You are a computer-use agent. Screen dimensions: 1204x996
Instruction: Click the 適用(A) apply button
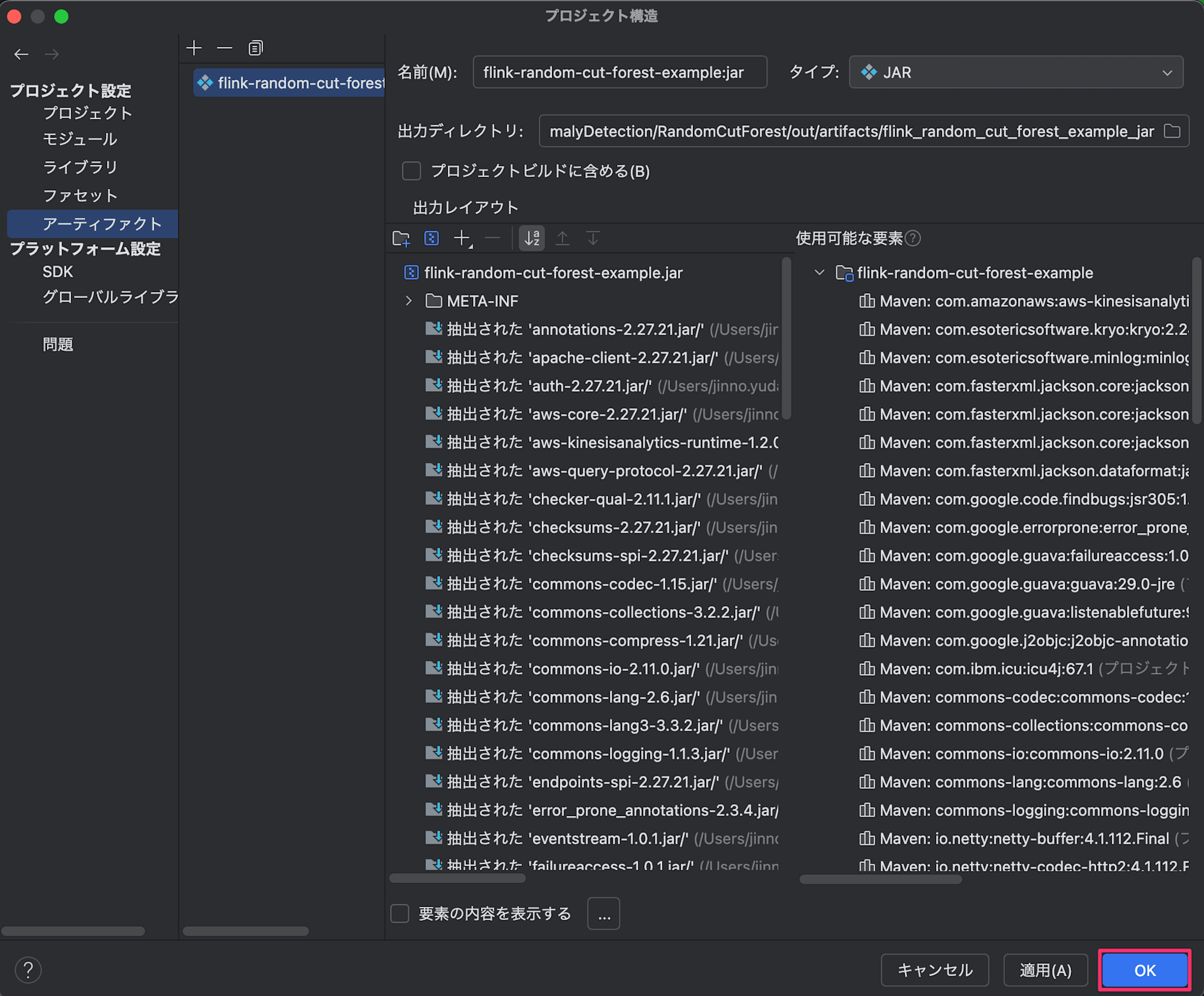coord(1045,970)
